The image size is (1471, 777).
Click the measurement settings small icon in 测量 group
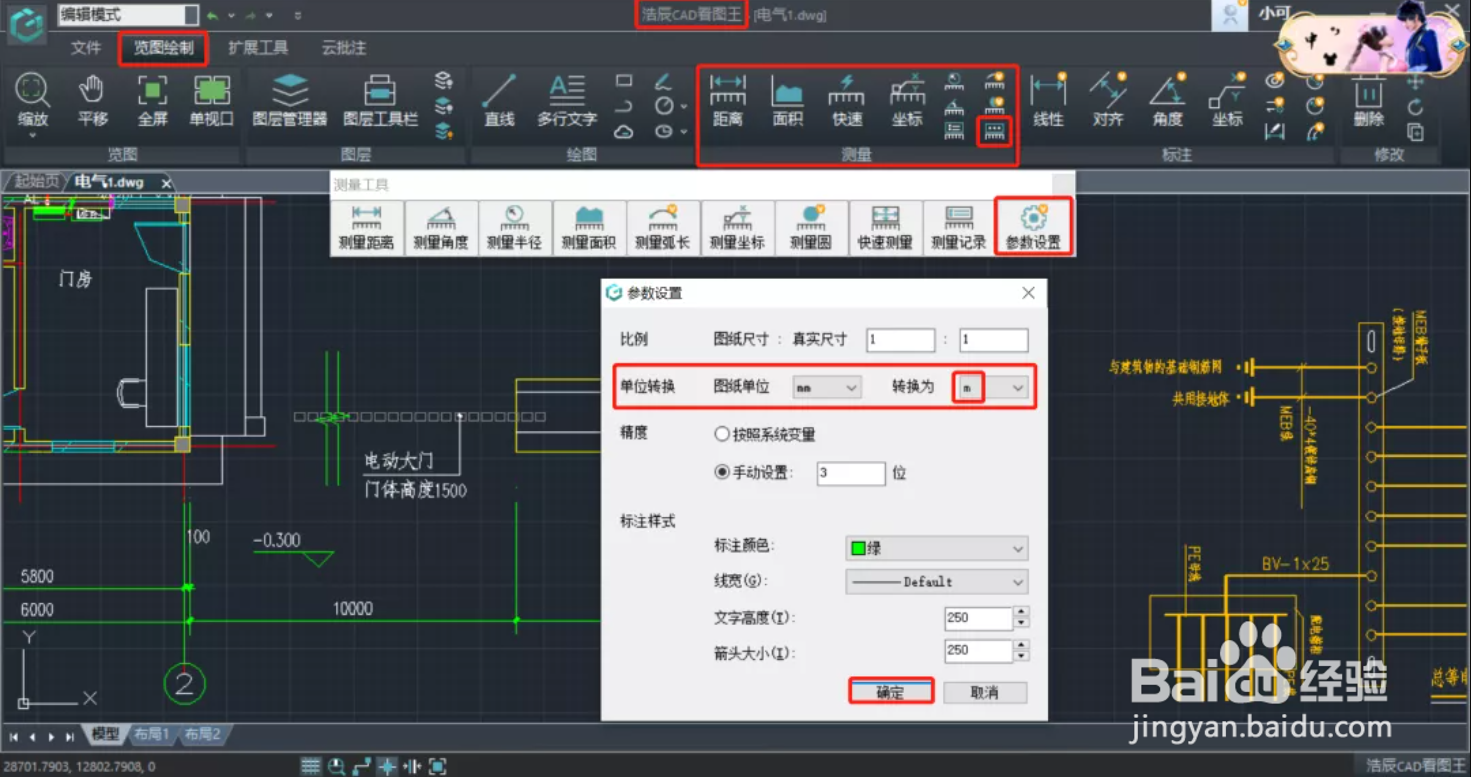994,131
